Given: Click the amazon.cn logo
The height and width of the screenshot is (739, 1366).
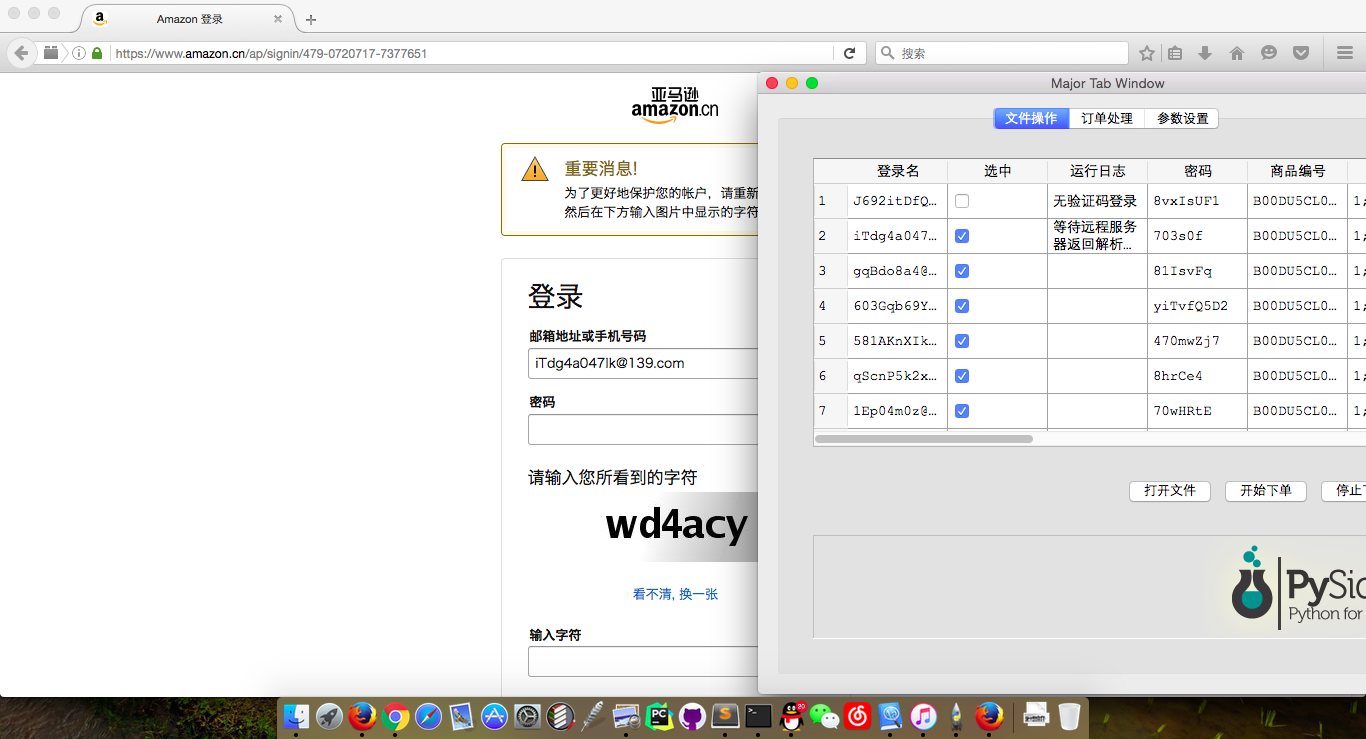Looking at the screenshot, I should [675, 106].
